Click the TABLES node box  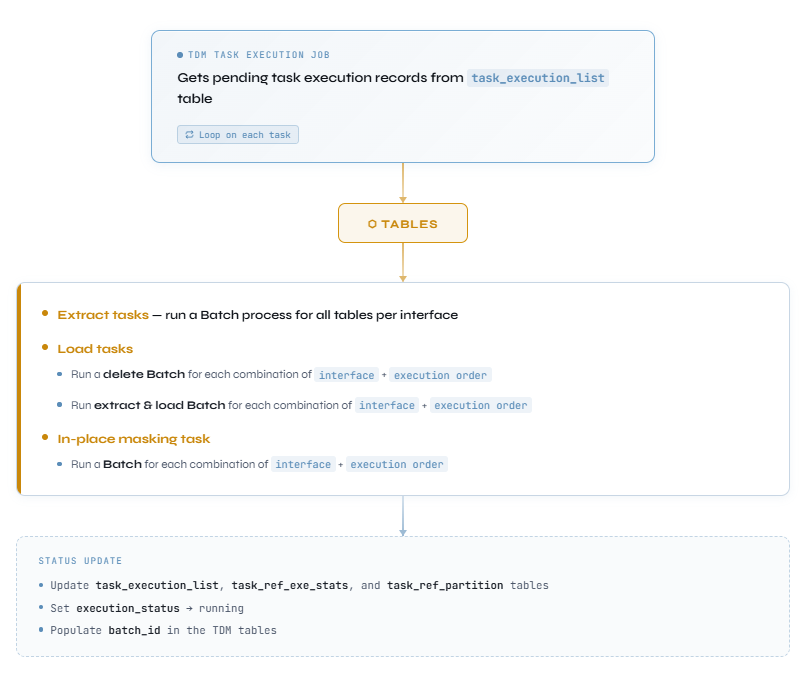403,224
